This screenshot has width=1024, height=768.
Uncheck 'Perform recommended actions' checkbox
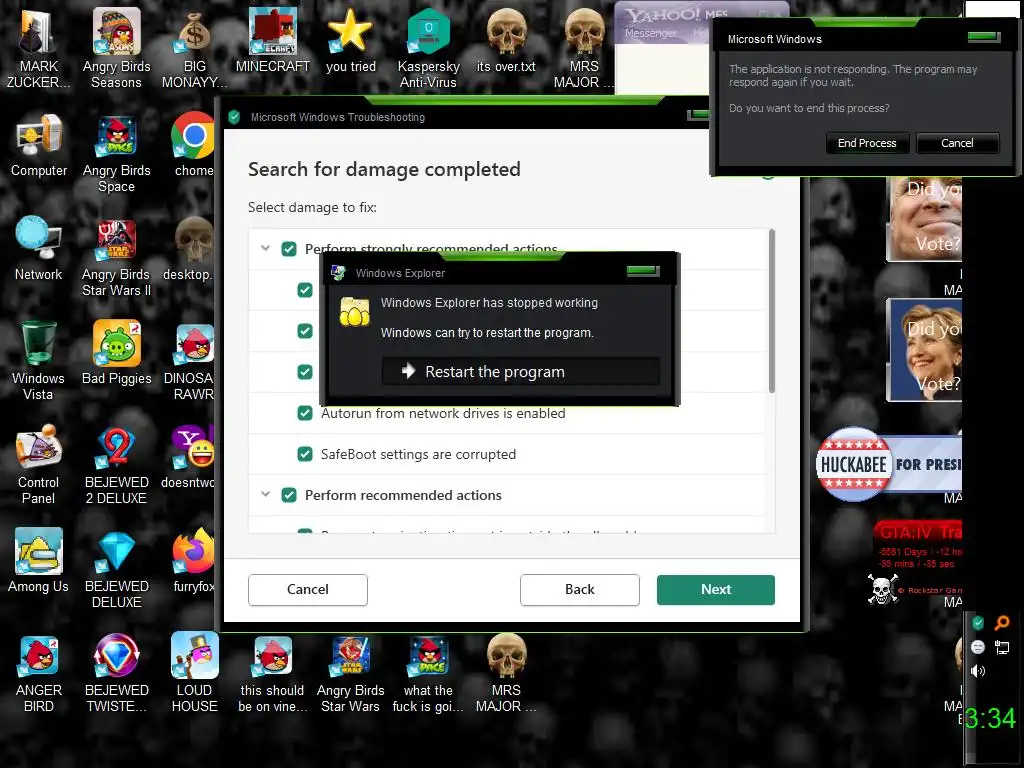coord(289,495)
